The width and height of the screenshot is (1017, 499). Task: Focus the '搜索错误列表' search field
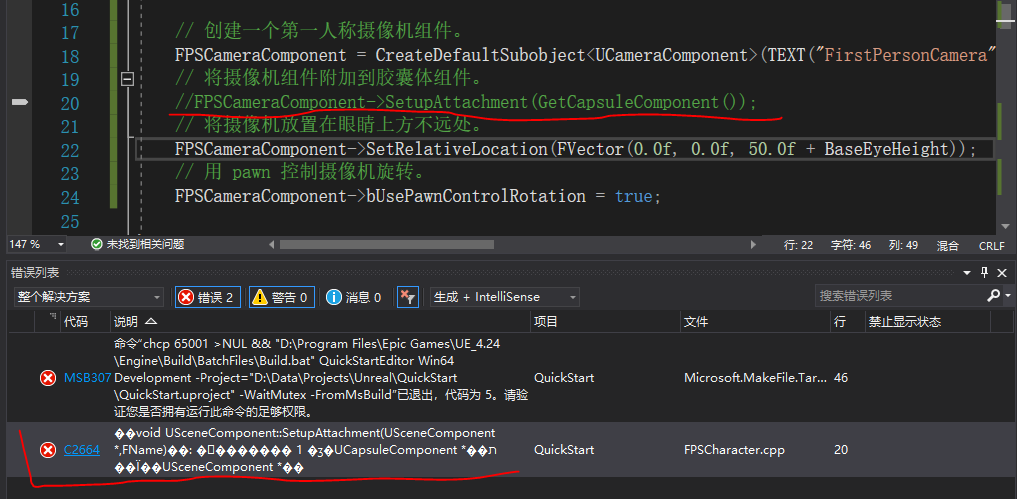(x=900, y=296)
